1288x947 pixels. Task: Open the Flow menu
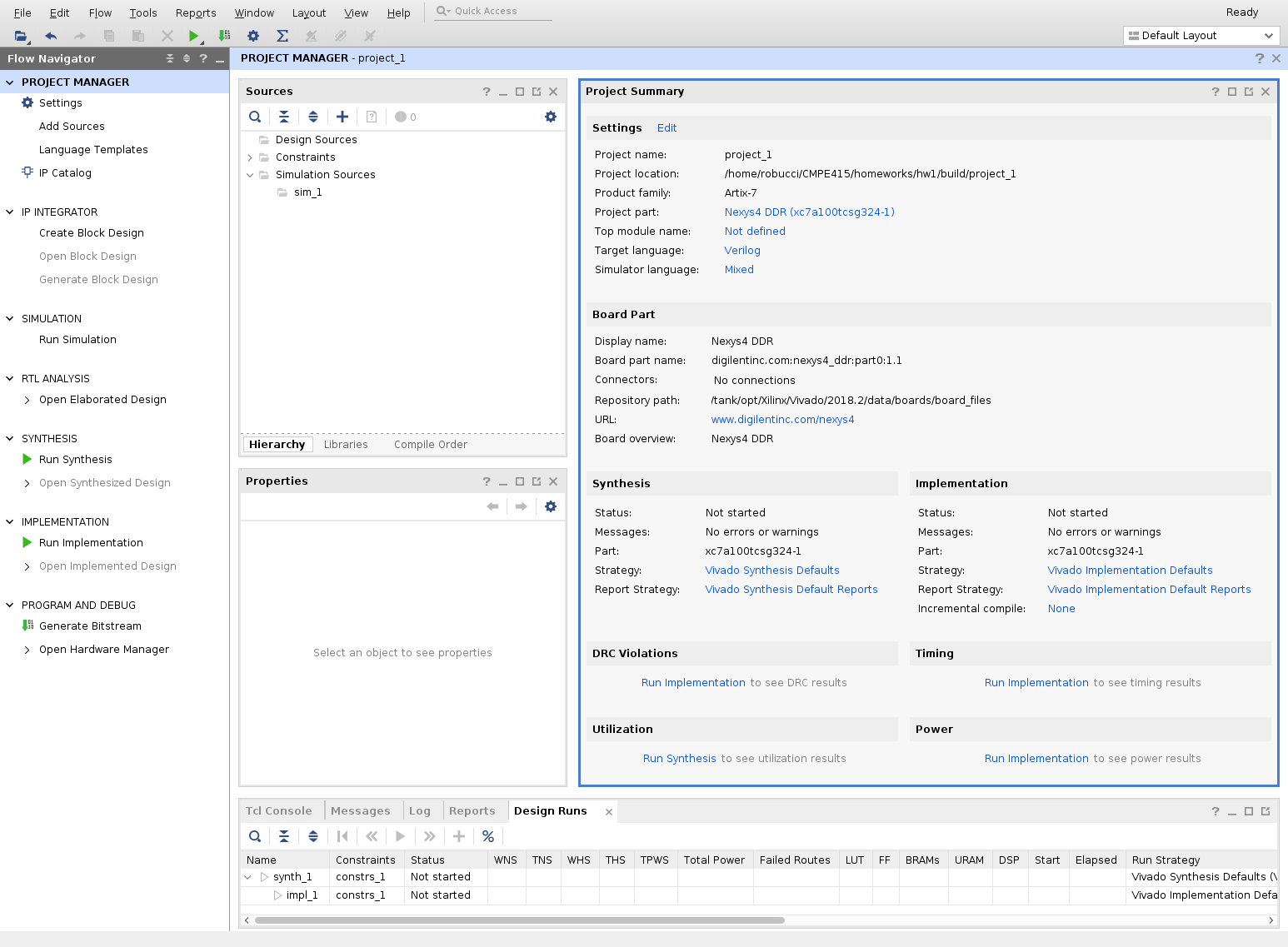point(100,12)
